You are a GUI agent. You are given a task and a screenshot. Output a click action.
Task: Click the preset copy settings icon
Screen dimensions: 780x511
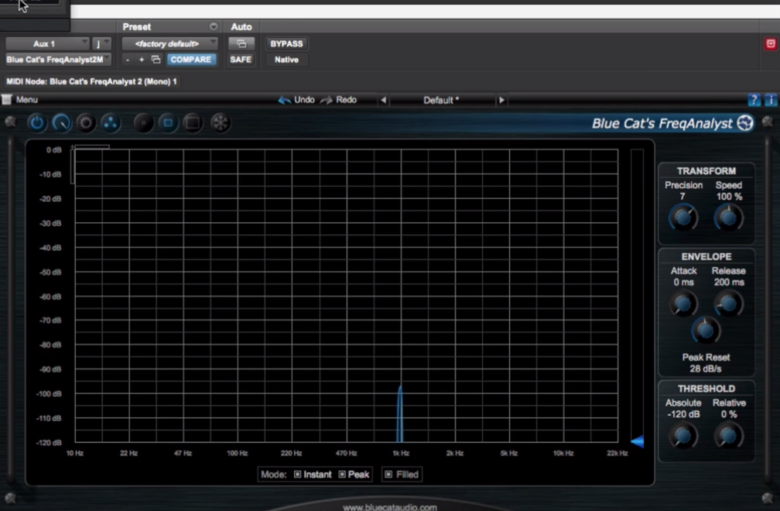[x=156, y=60]
